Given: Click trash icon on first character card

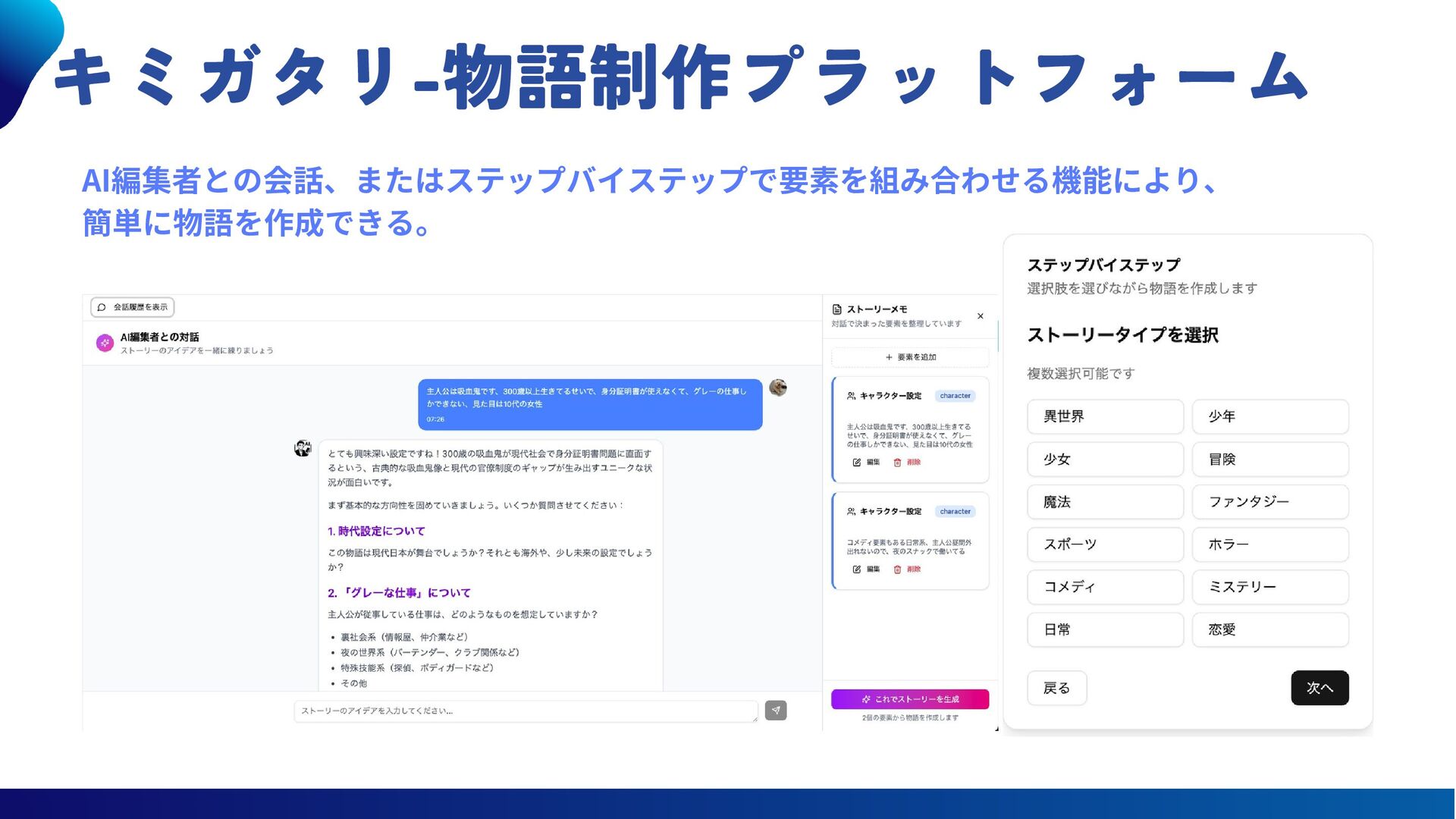Looking at the screenshot, I should (897, 463).
